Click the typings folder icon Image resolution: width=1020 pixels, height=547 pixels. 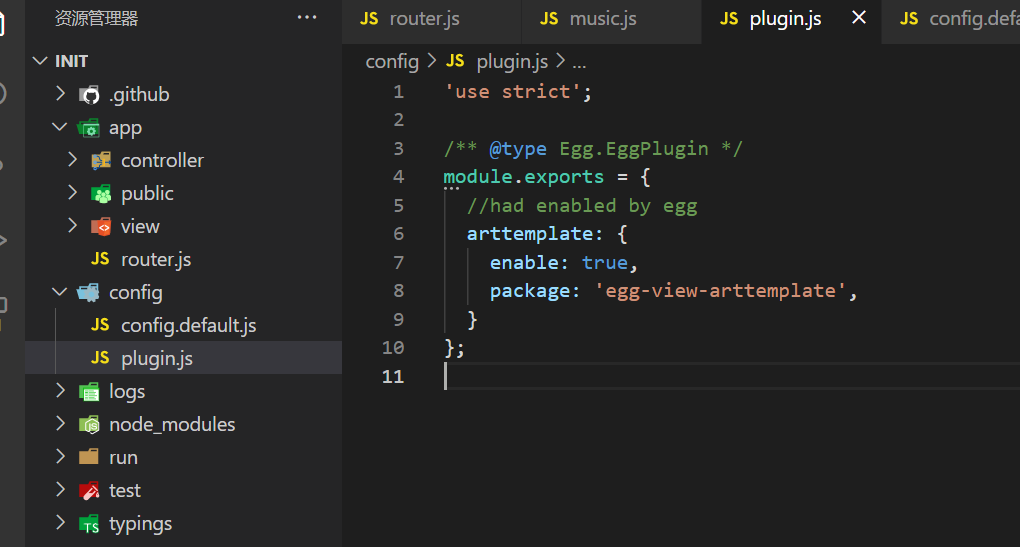click(x=89, y=524)
